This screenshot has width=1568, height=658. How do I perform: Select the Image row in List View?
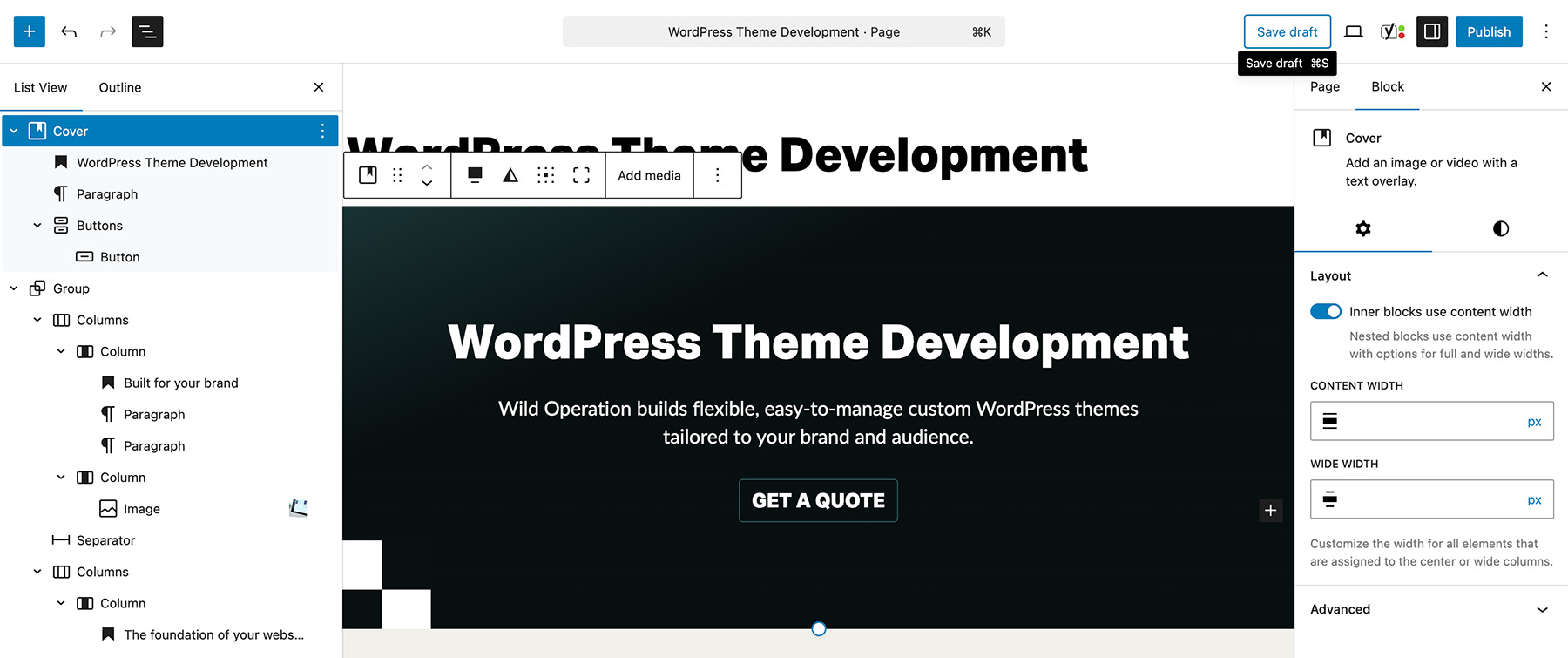click(170, 509)
